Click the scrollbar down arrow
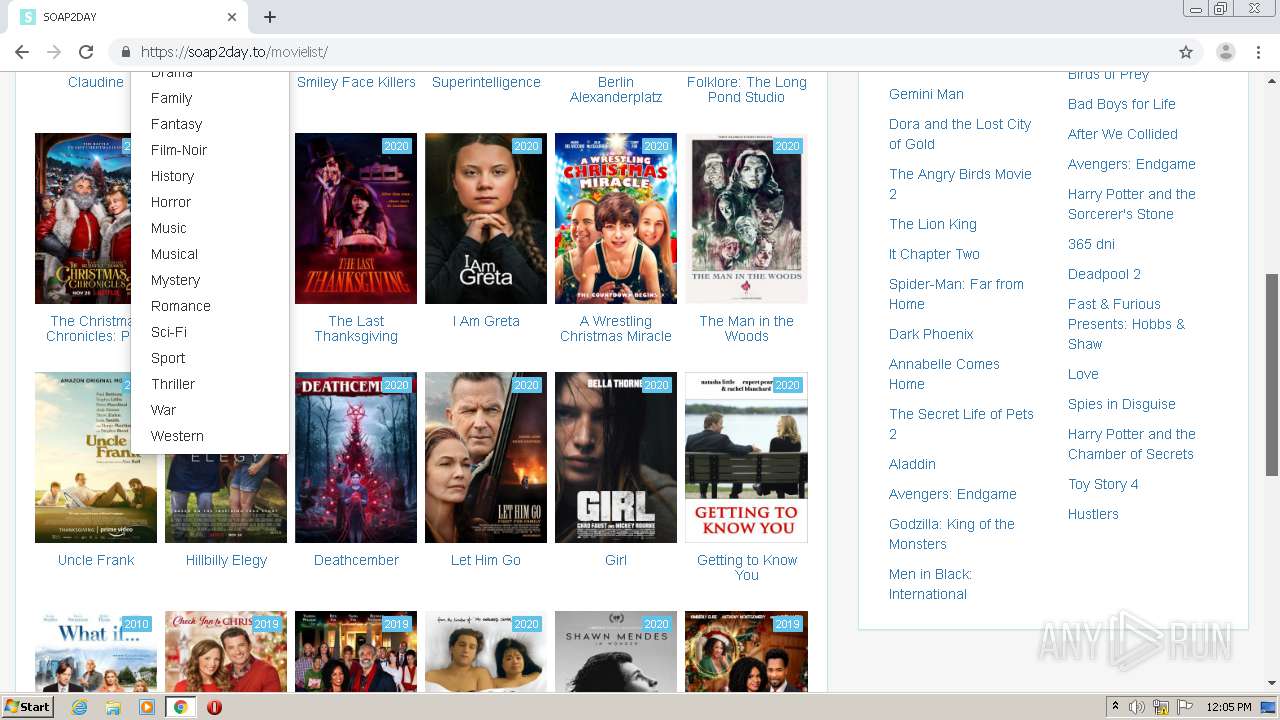This screenshot has width=1280, height=720. tap(1272, 683)
